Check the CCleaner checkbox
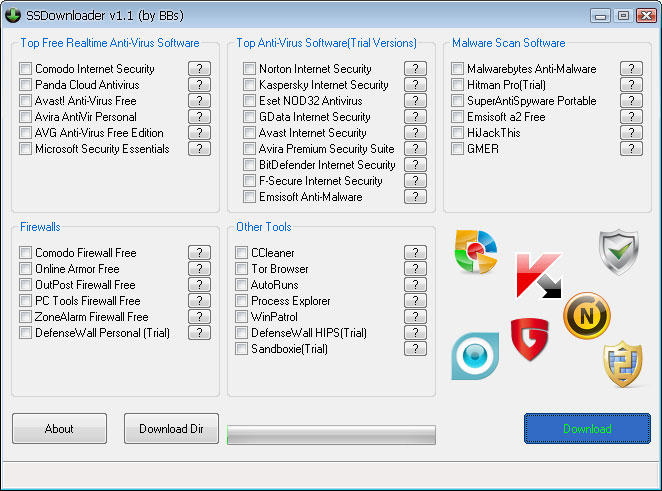 click(241, 252)
